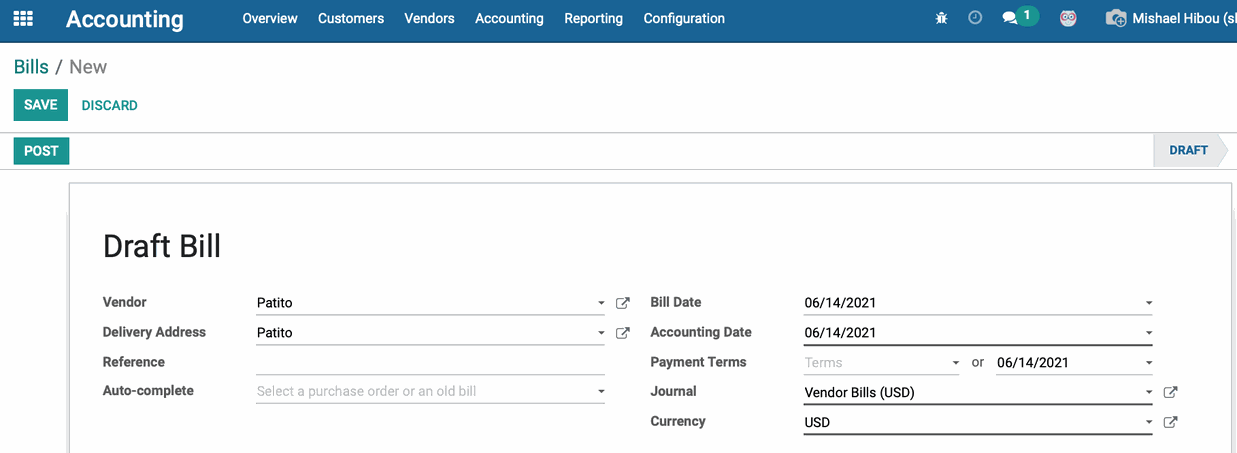The height and width of the screenshot is (453, 1237).
Task: Open the Bill Date picker dropdown
Action: point(1149,303)
